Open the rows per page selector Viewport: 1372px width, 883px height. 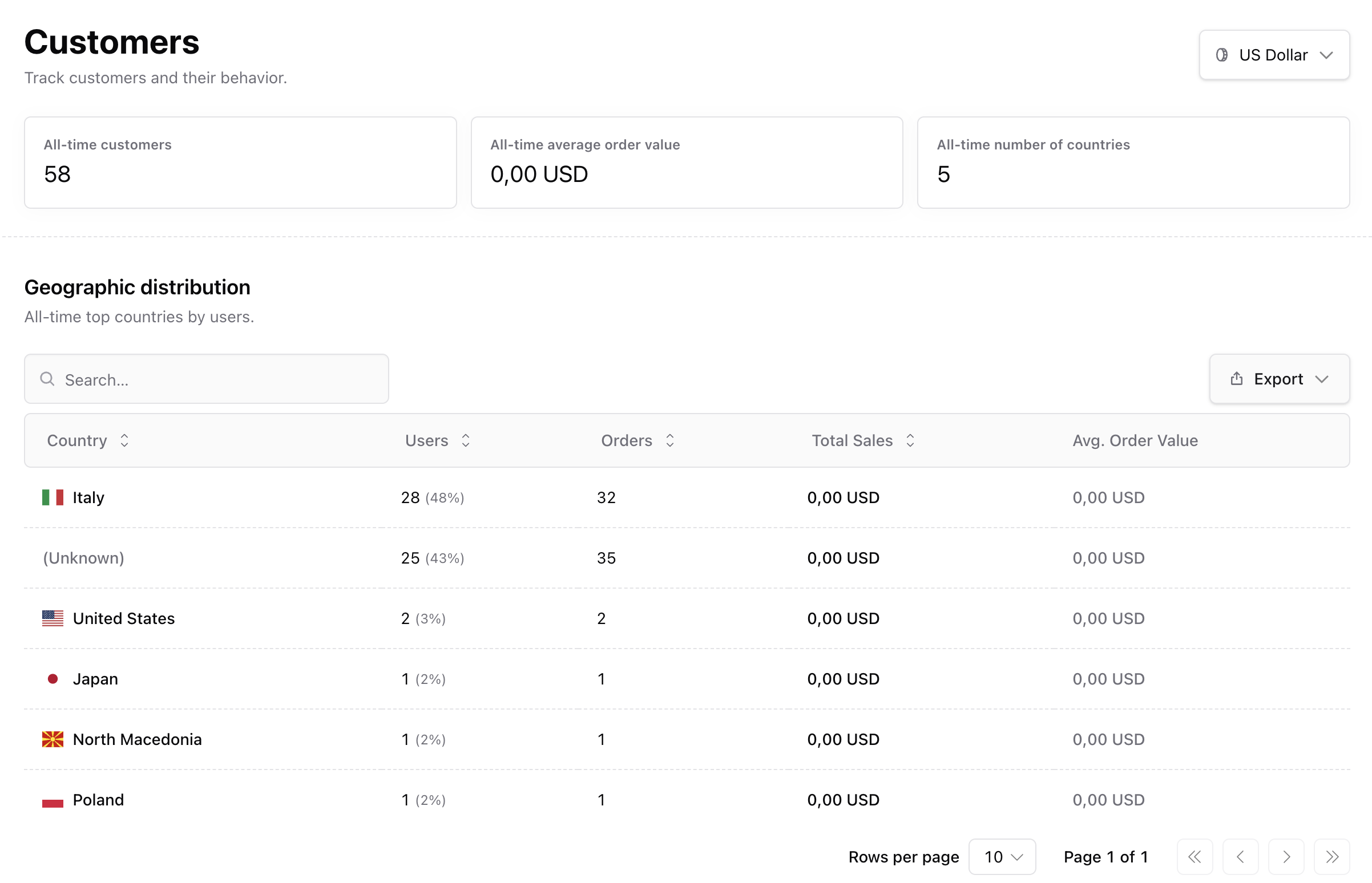click(x=1002, y=857)
